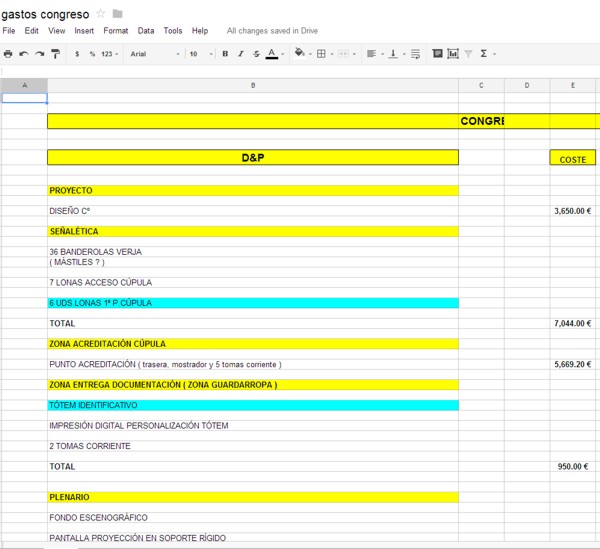Open the Insert menu
This screenshot has height=549, width=600.
(84, 31)
